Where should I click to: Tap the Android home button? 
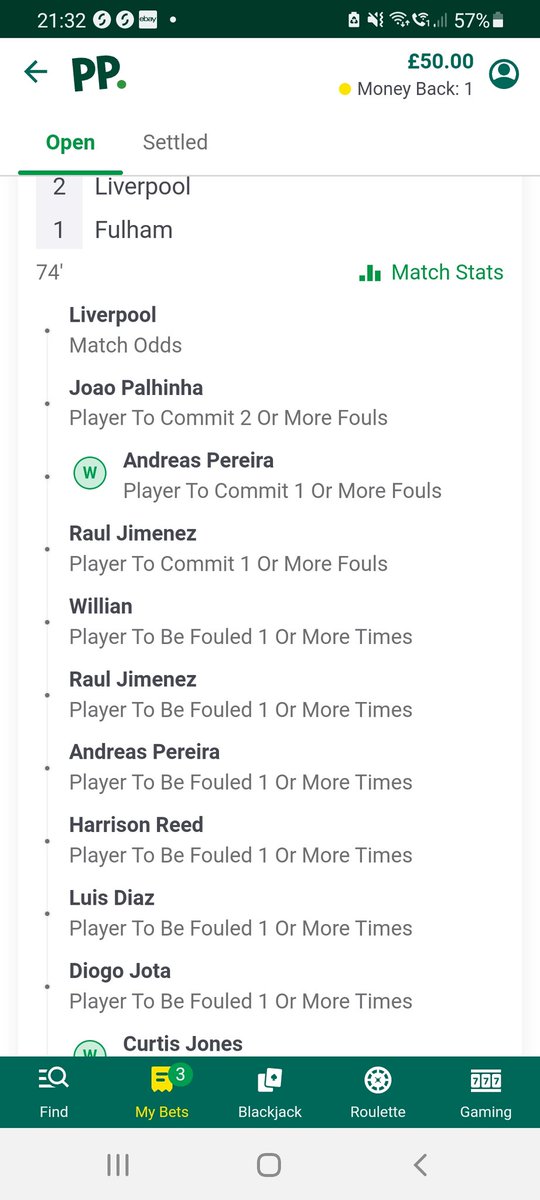coord(269,1164)
